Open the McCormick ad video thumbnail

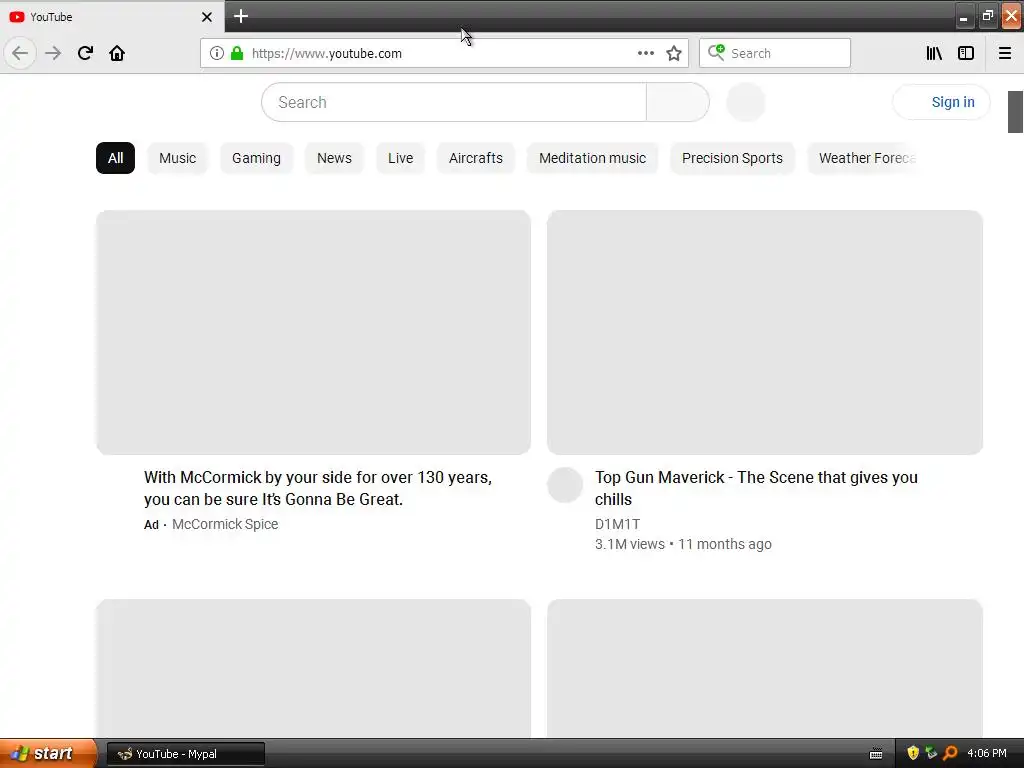click(x=313, y=332)
